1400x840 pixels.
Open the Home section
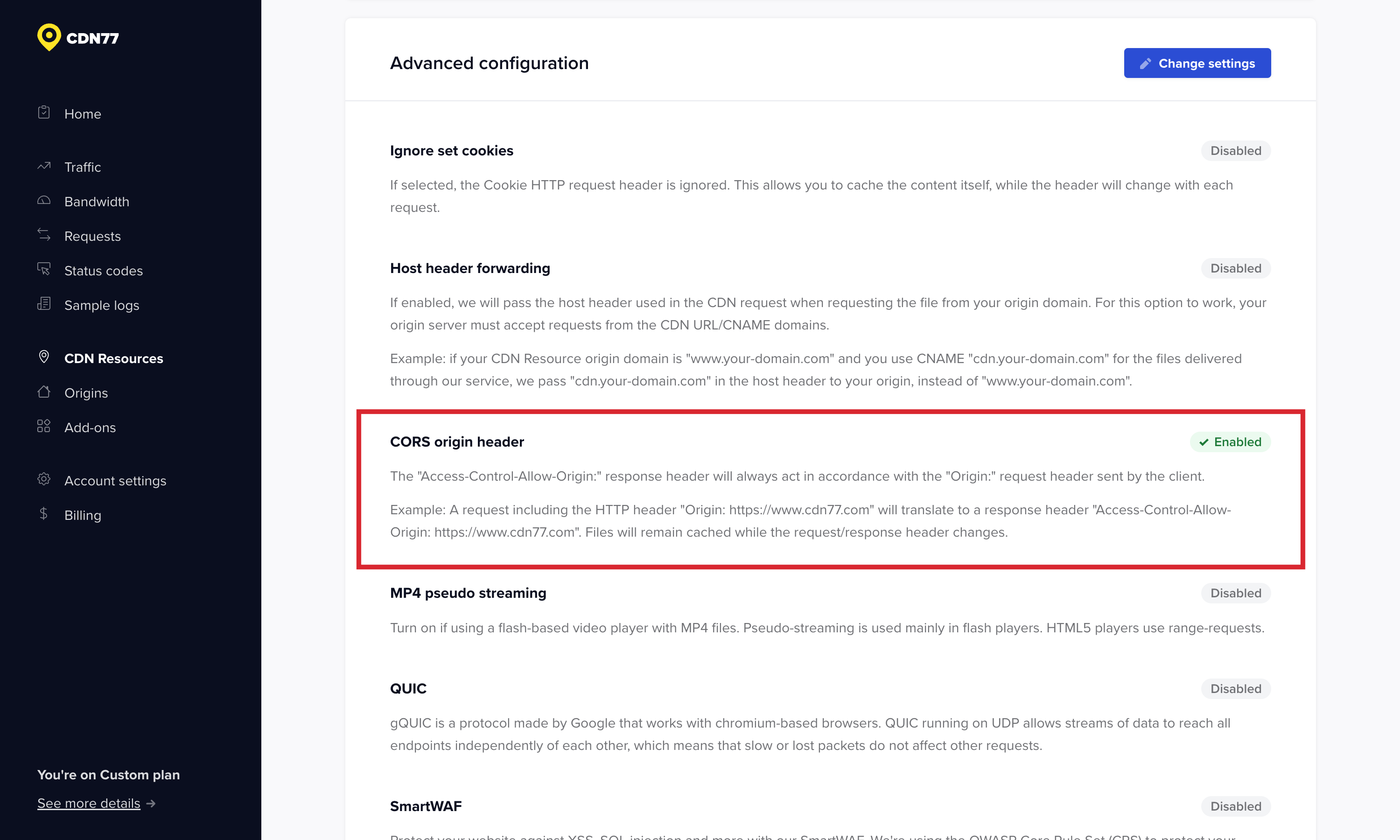point(82,113)
